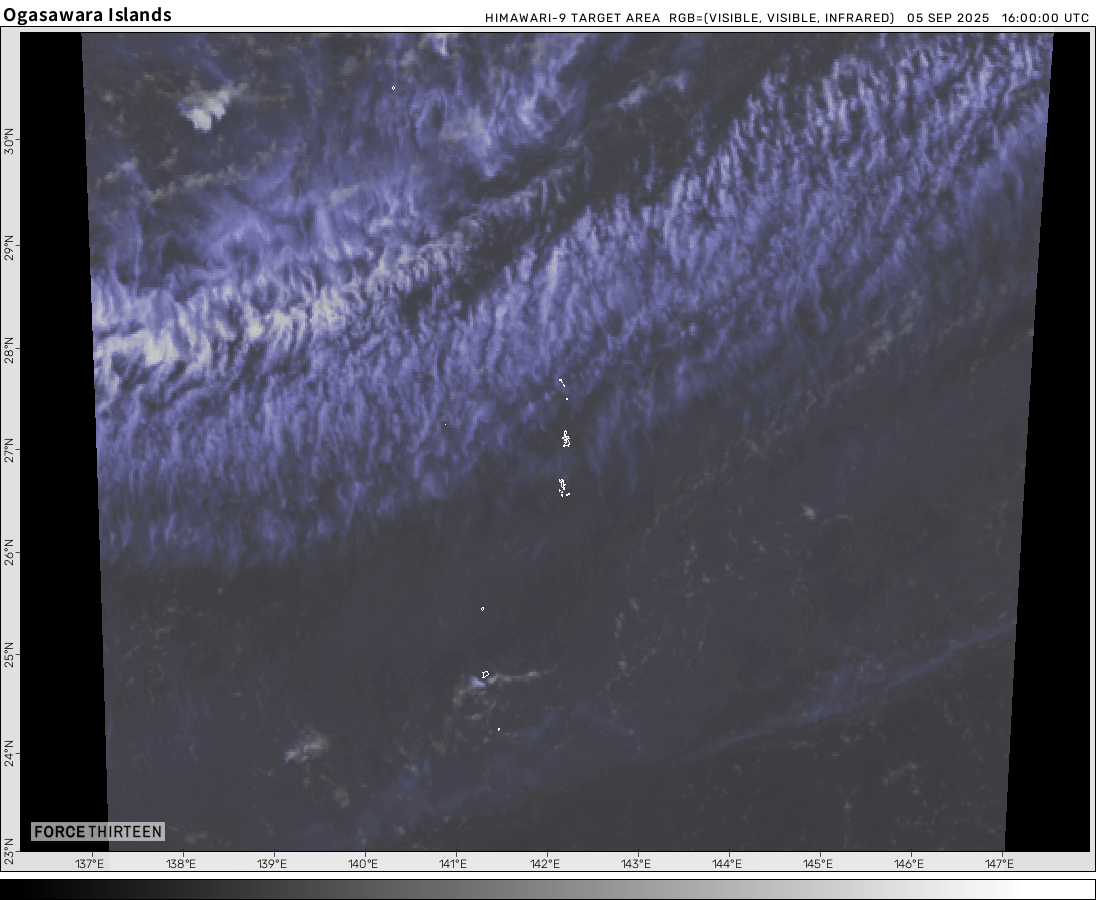This screenshot has height=900, width=1096.
Task: Click the 05 SEP 2025 date
Action: 948,18
